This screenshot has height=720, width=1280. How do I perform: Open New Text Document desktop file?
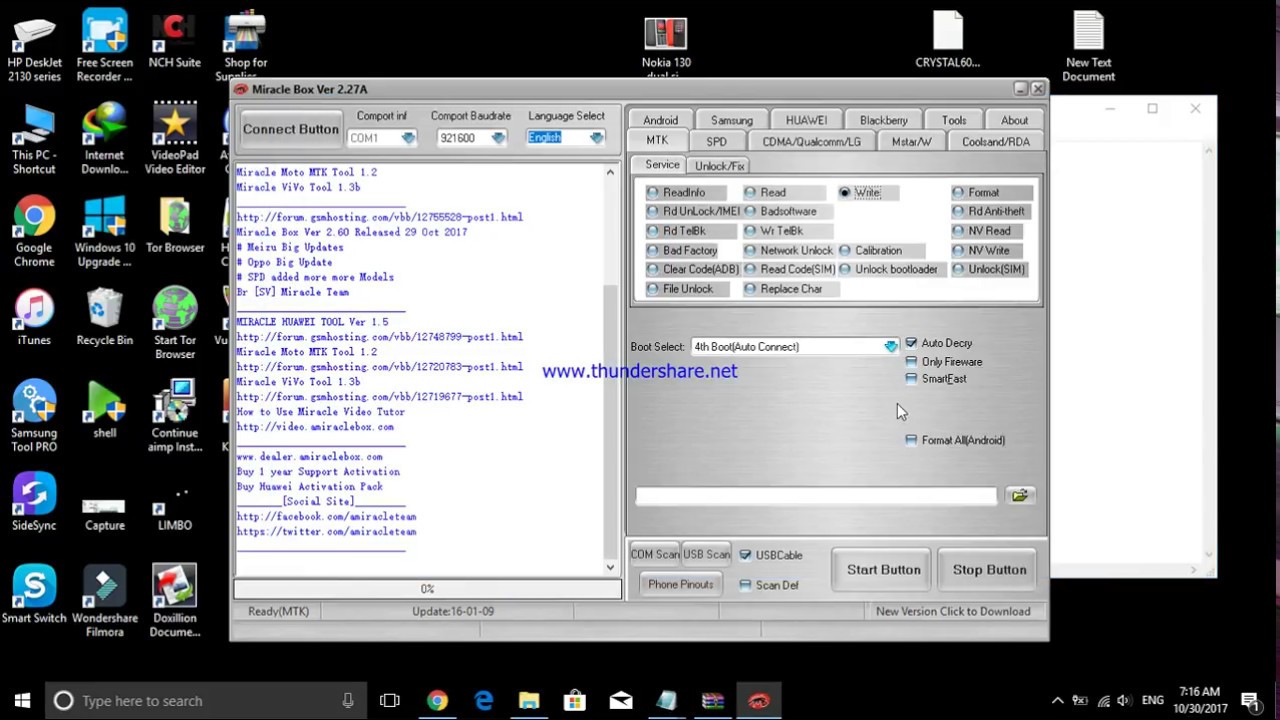(x=1088, y=47)
